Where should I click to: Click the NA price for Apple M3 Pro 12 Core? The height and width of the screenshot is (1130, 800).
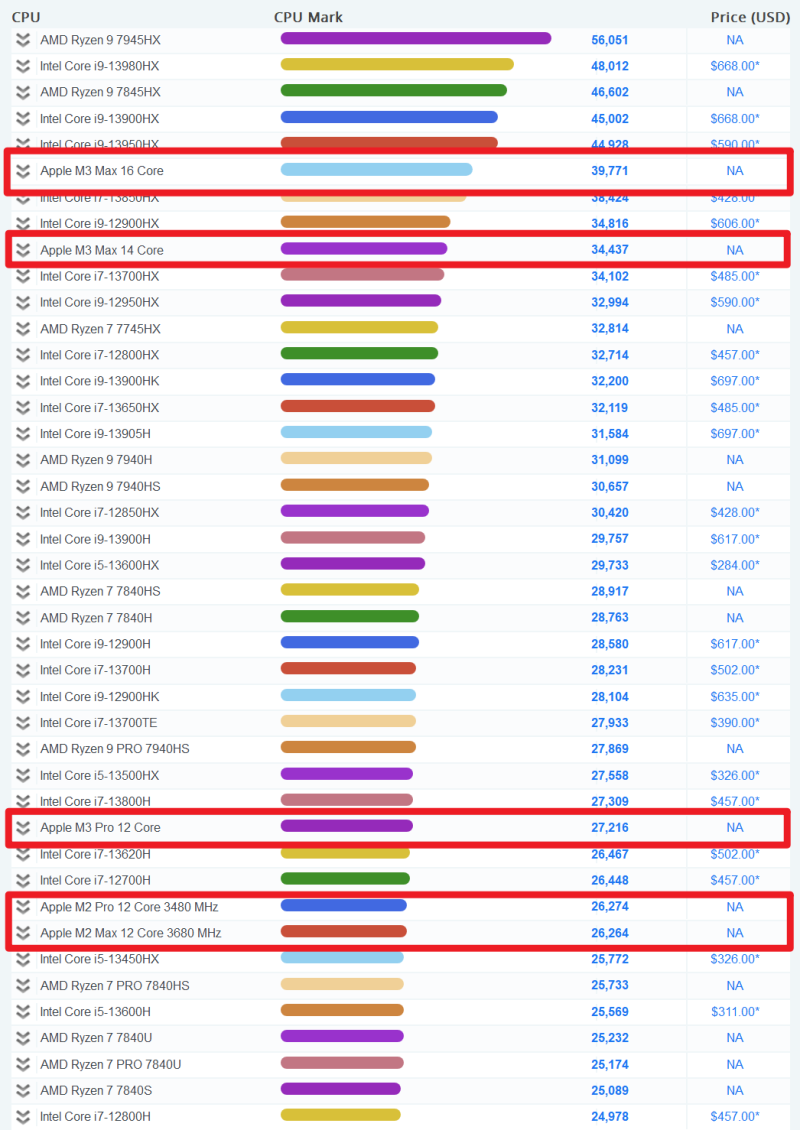pyautogui.click(x=734, y=827)
